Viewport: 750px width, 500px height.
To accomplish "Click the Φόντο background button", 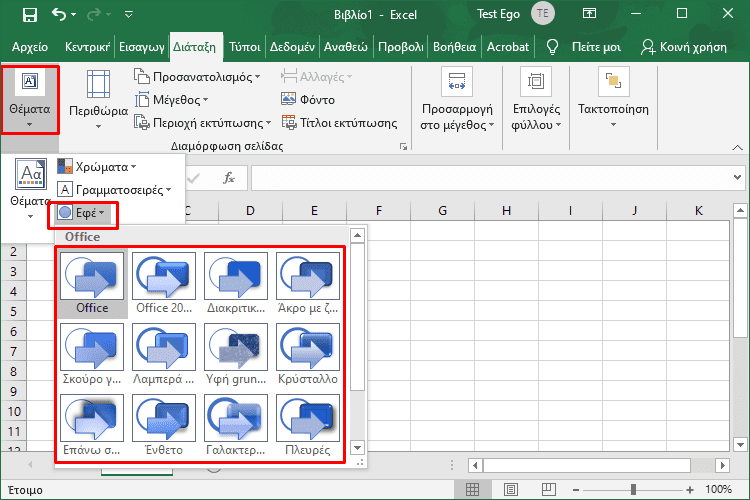I will click(x=308, y=100).
